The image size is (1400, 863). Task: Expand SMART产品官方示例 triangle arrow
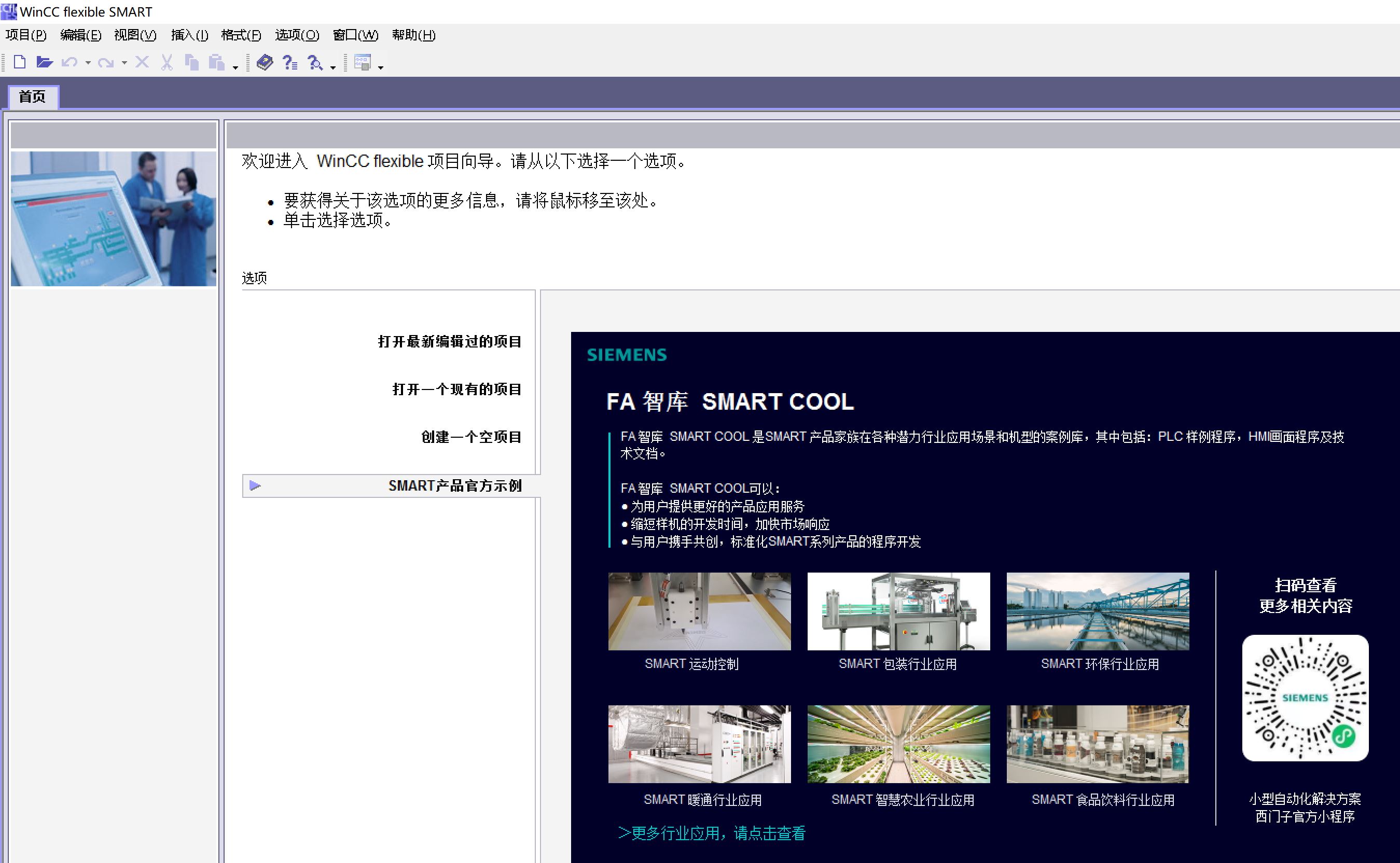point(255,486)
